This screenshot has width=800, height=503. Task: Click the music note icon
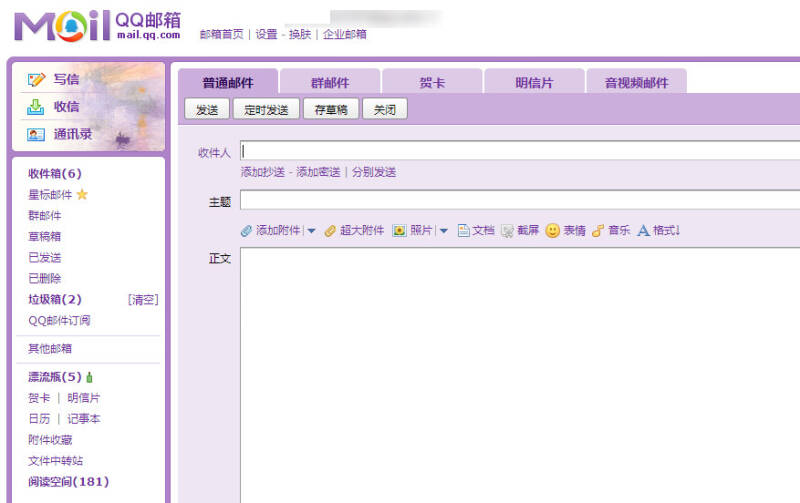[x=598, y=231]
